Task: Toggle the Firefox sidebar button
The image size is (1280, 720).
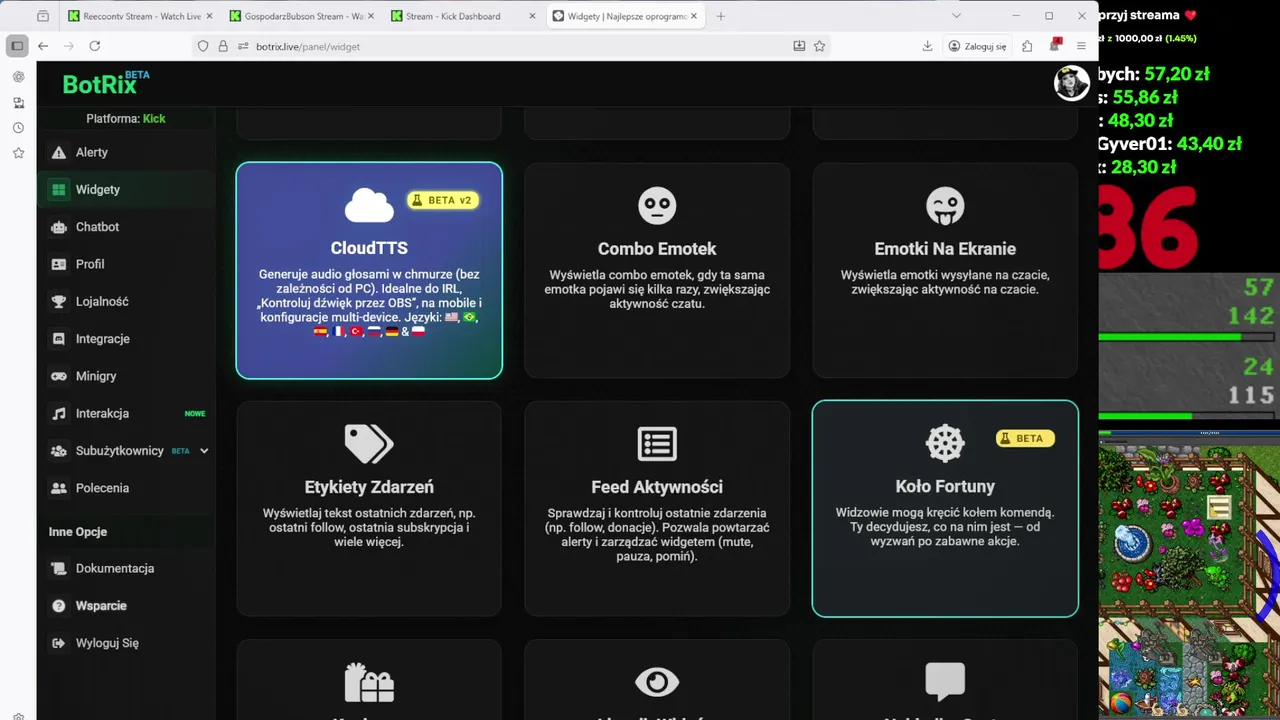Action: 17,46
